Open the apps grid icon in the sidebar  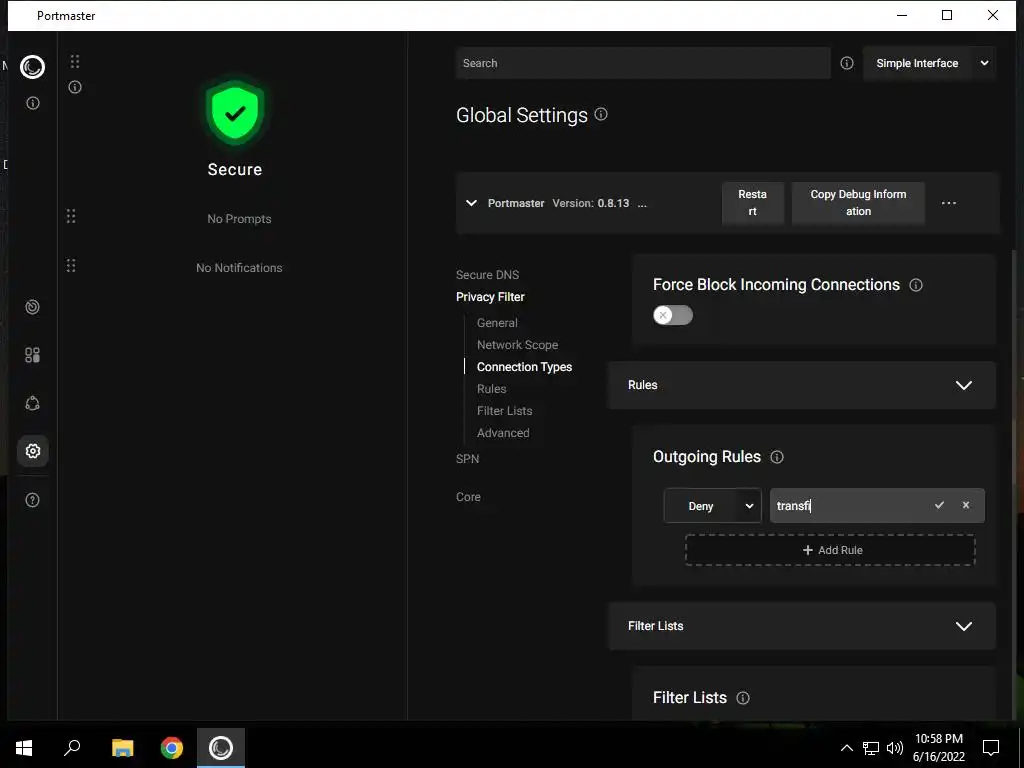pos(32,355)
